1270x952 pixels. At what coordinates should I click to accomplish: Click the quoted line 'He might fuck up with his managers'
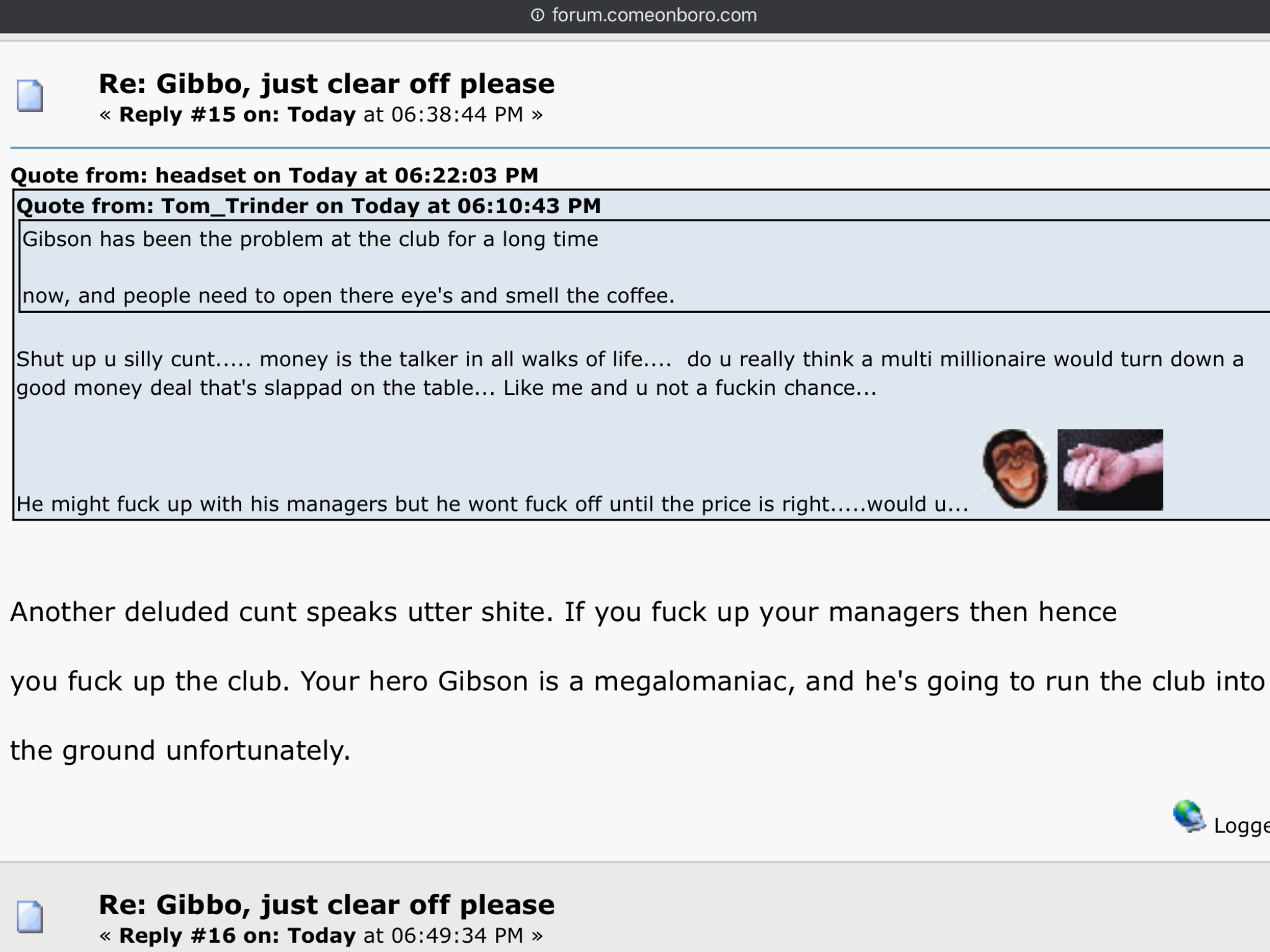492,504
